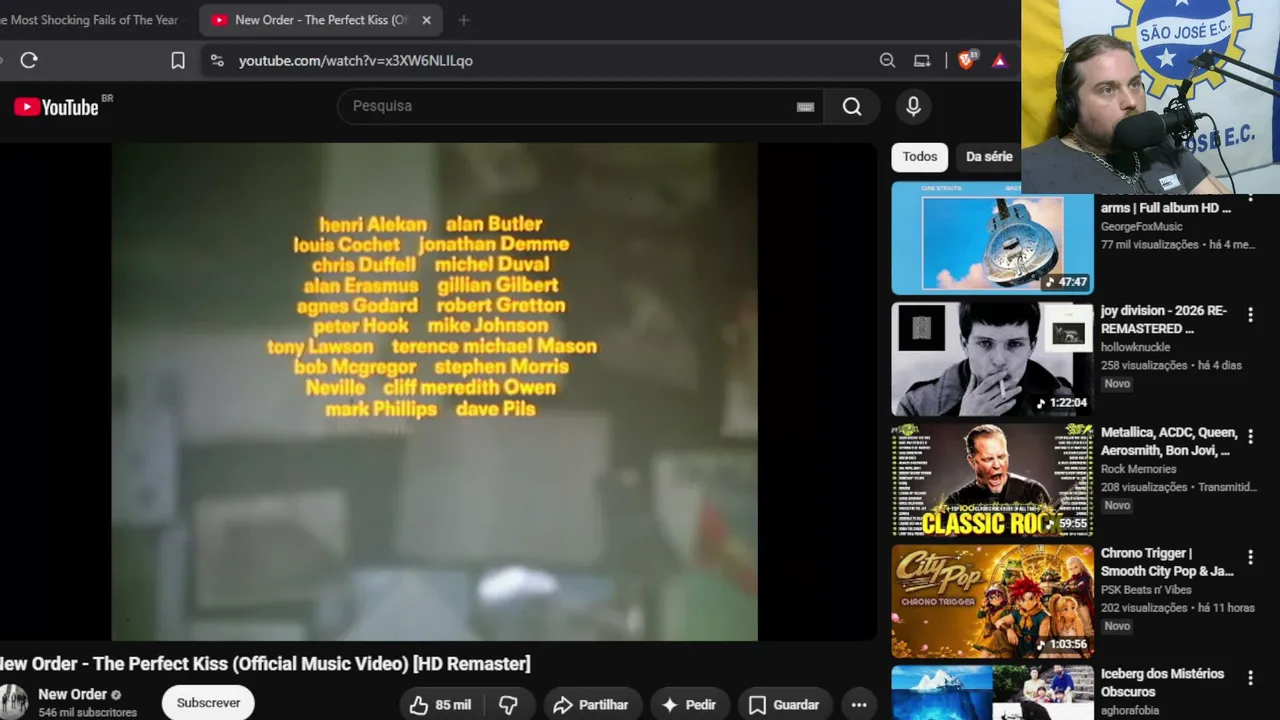Open the Classic Rock thumbnail 59:55

[992, 480]
